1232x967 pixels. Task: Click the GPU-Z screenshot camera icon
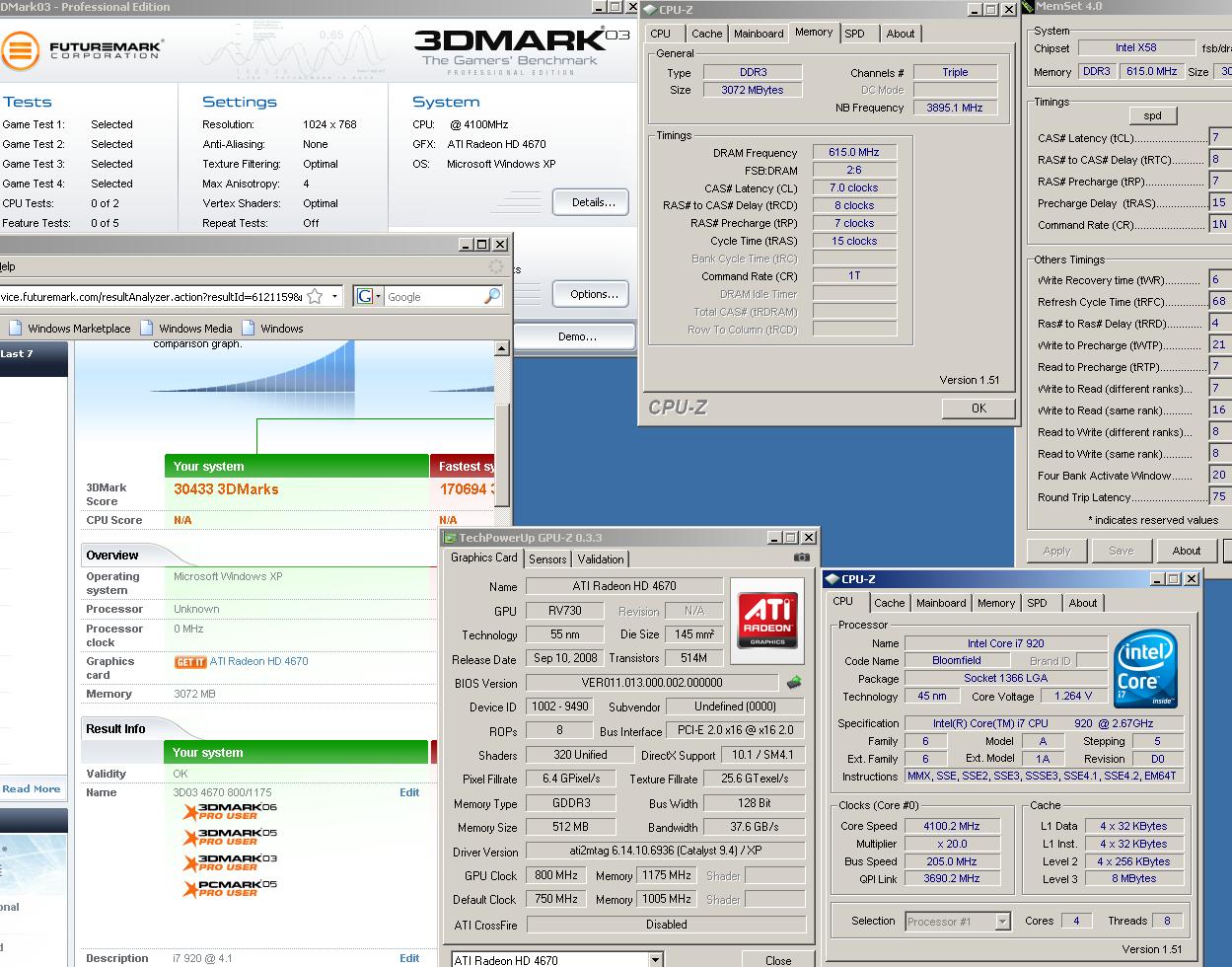pyautogui.click(x=801, y=558)
